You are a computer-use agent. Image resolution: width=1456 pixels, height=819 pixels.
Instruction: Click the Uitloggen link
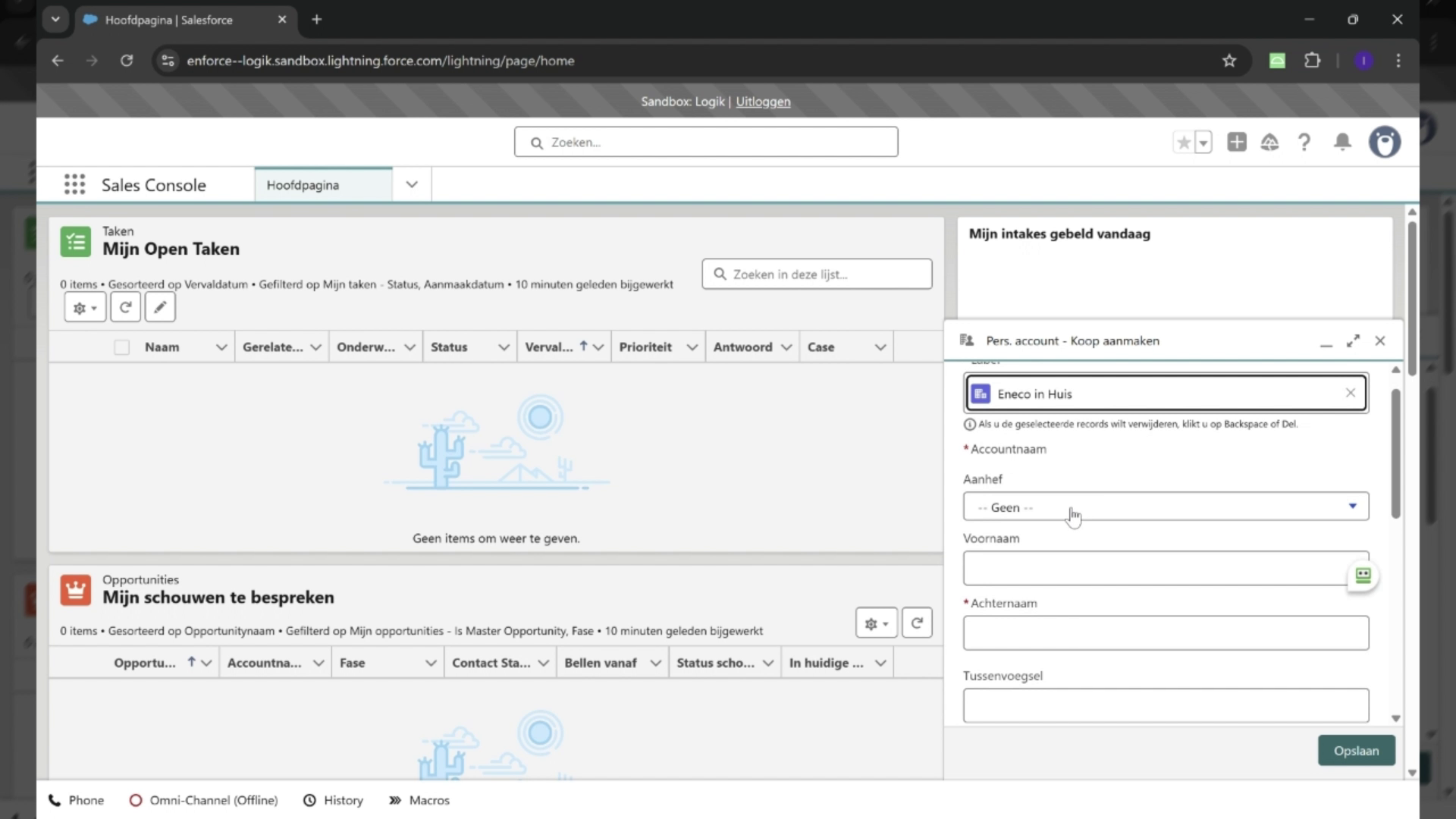click(x=763, y=101)
